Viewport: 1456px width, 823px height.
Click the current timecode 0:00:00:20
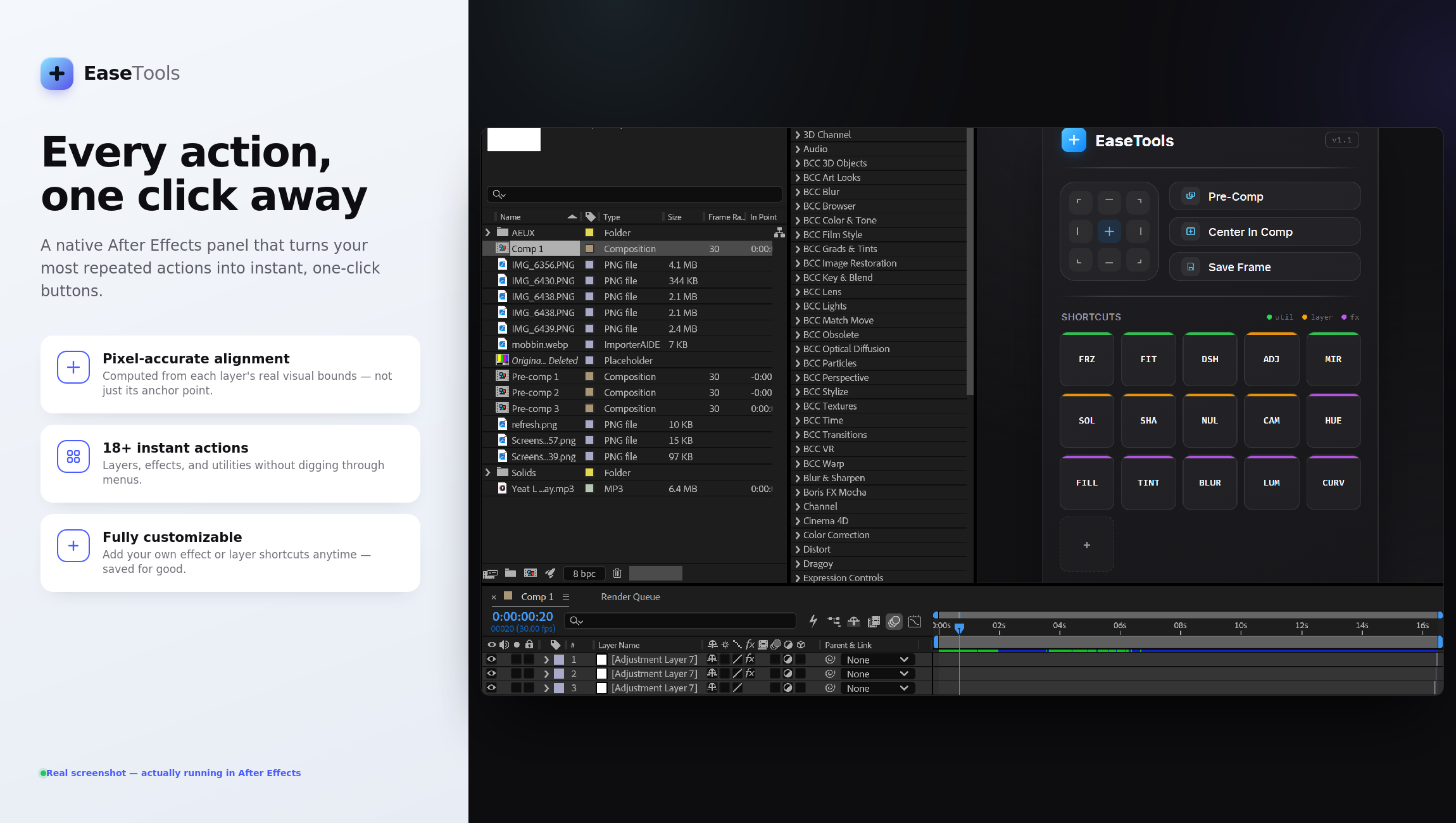pyautogui.click(x=523, y=617)
